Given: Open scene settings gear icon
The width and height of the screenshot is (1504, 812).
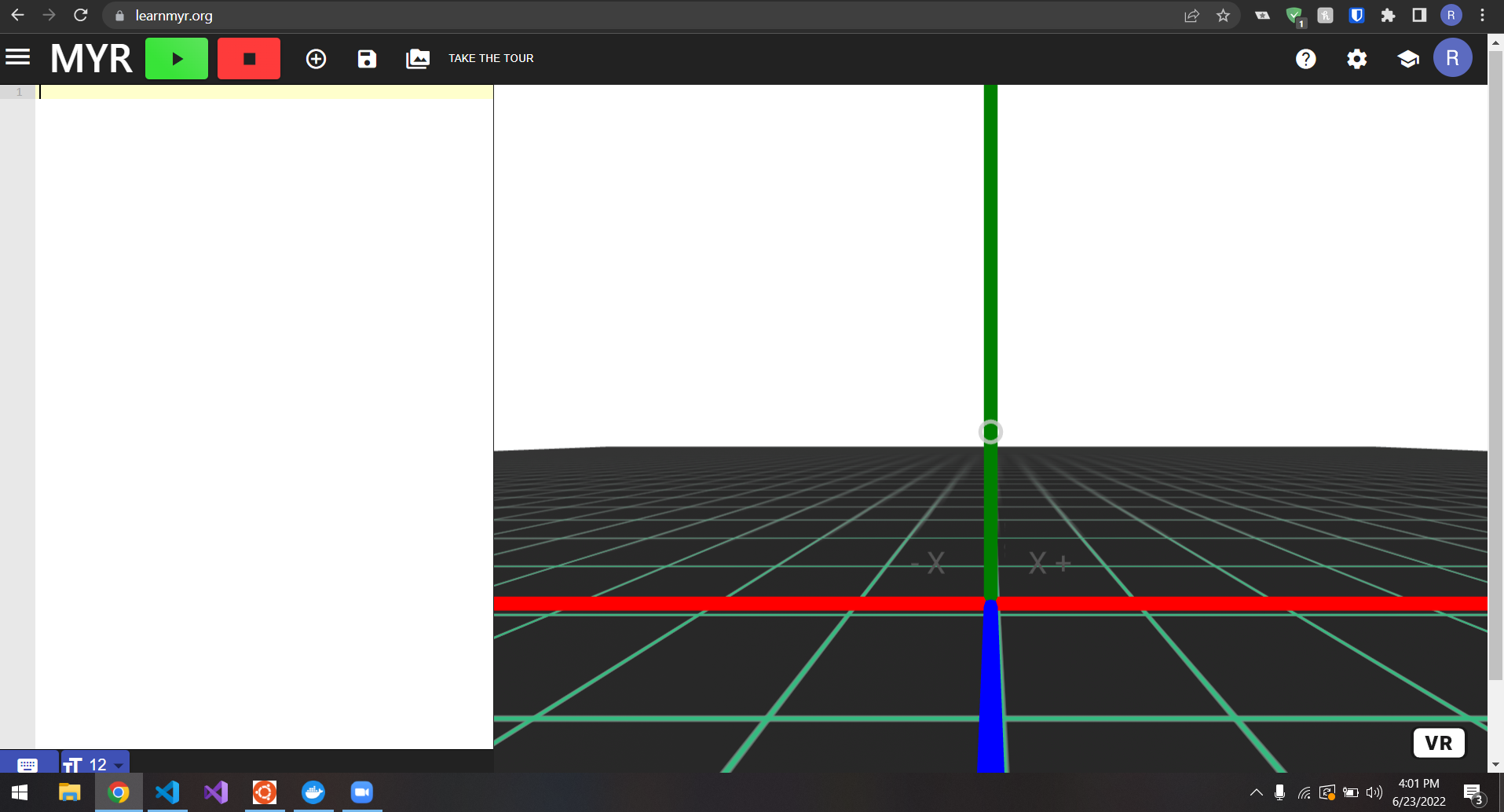Looking at the screenshot, I should (x=1356, y=59).
